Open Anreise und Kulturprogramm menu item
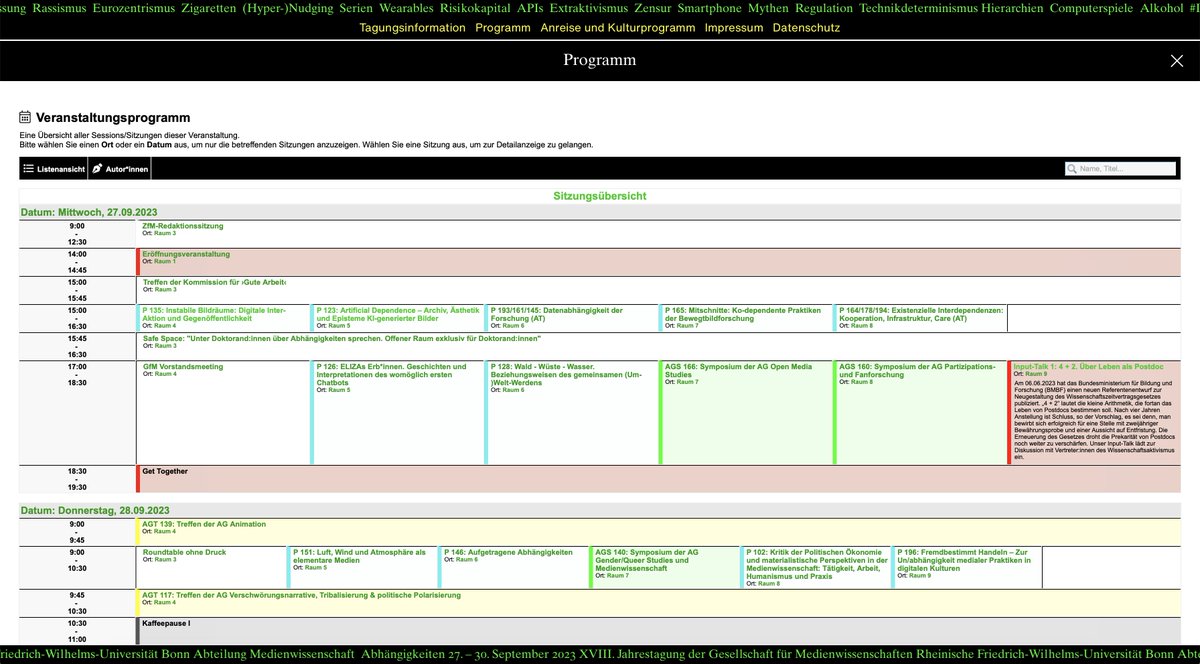This screenshot has width=1200, height=664. pos(618,27)
